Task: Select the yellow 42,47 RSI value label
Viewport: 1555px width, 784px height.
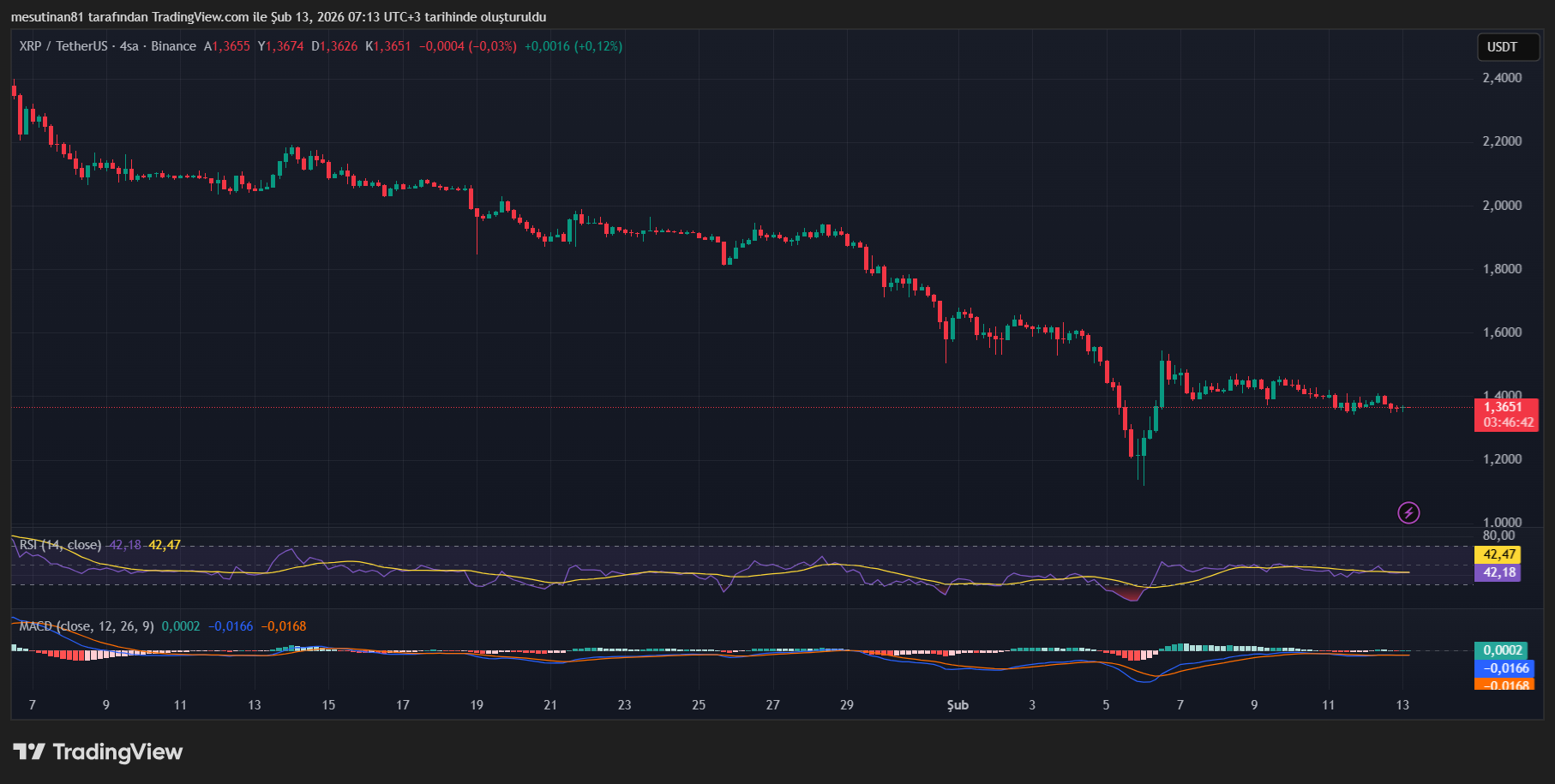Action: point(1498,555)
